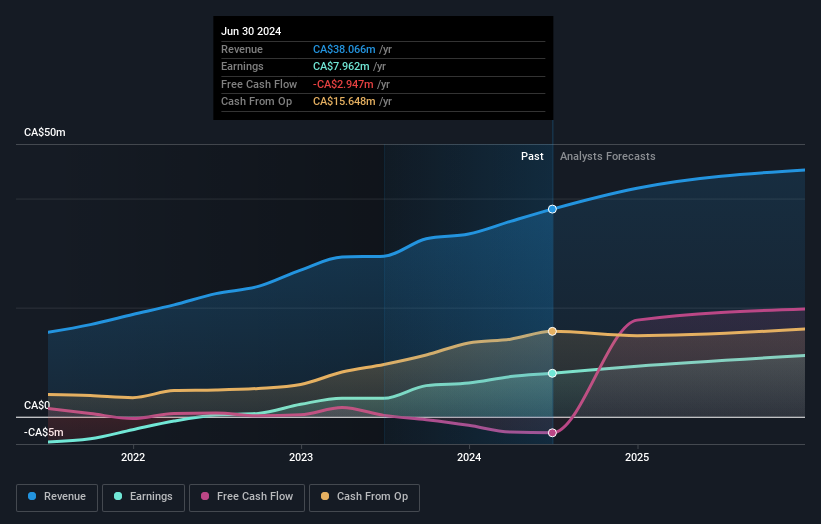Toggle the Cash From Op legend button
Image resolution: width=821 pixels, height=524 pixels.
364,497
